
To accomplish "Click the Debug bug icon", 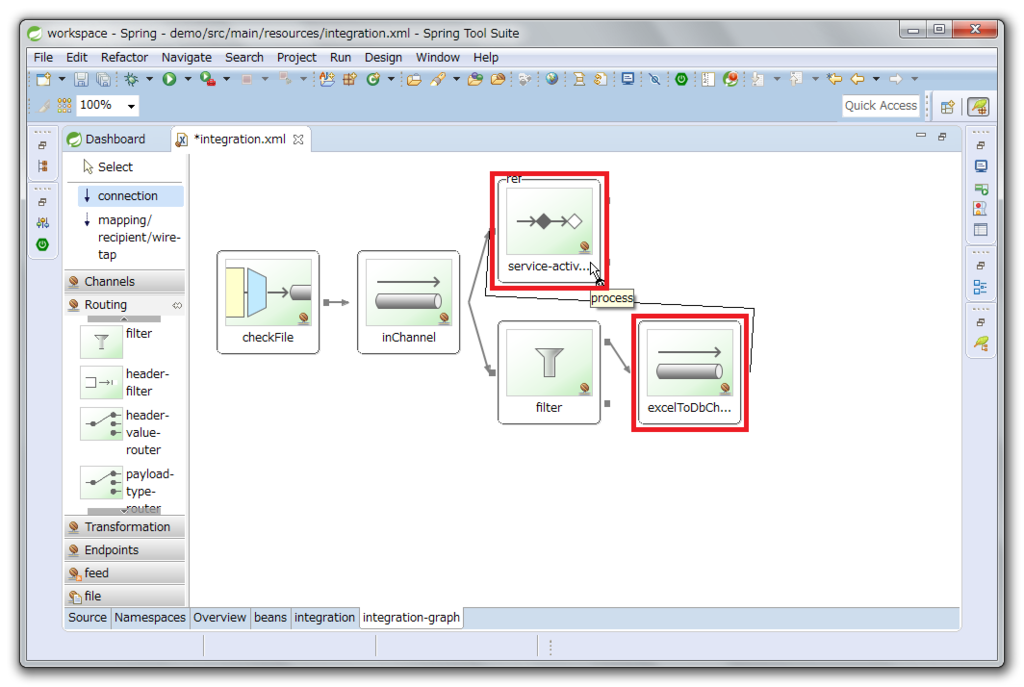I will tap(131, 79).
